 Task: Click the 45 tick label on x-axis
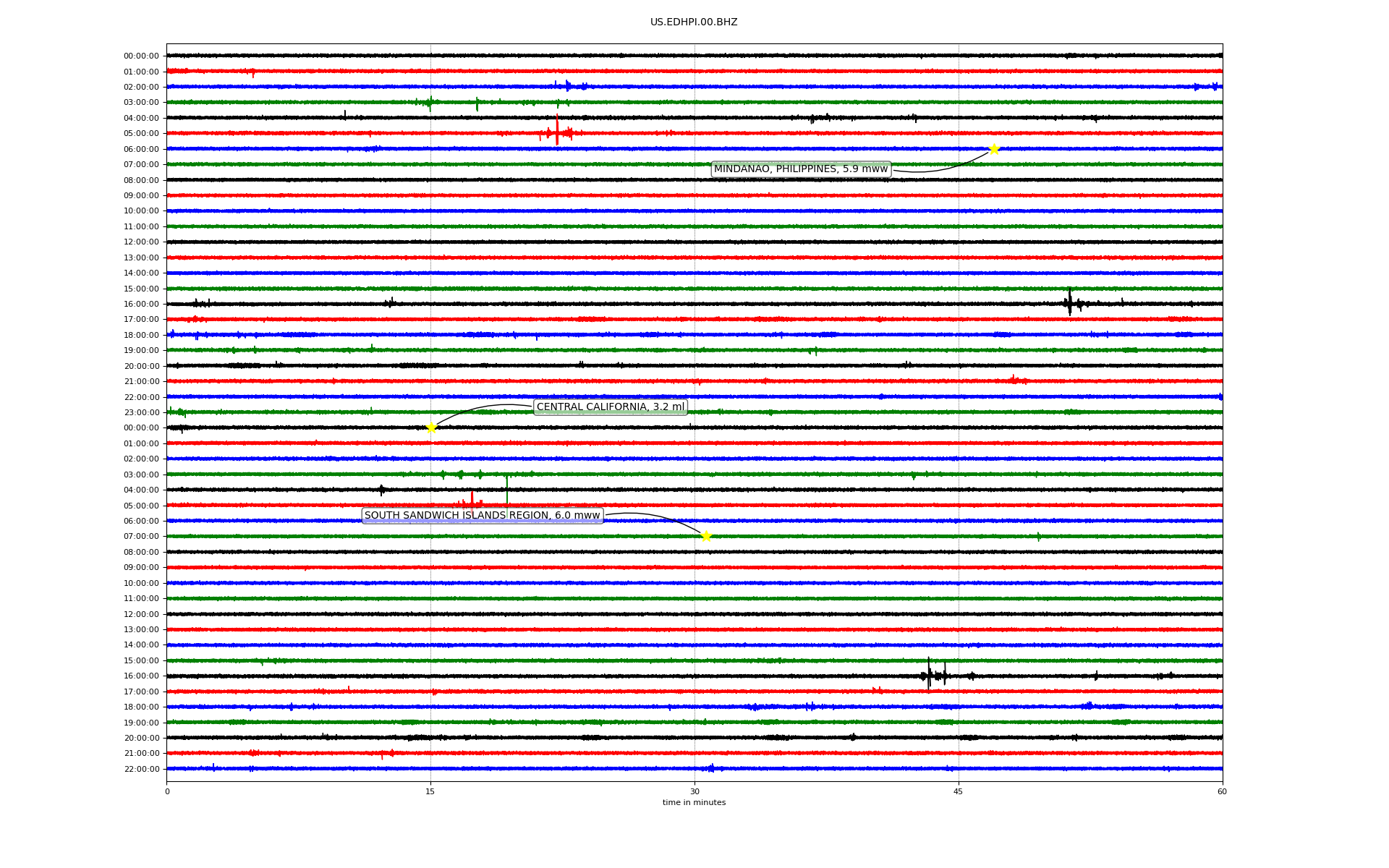tap(959, 791)
